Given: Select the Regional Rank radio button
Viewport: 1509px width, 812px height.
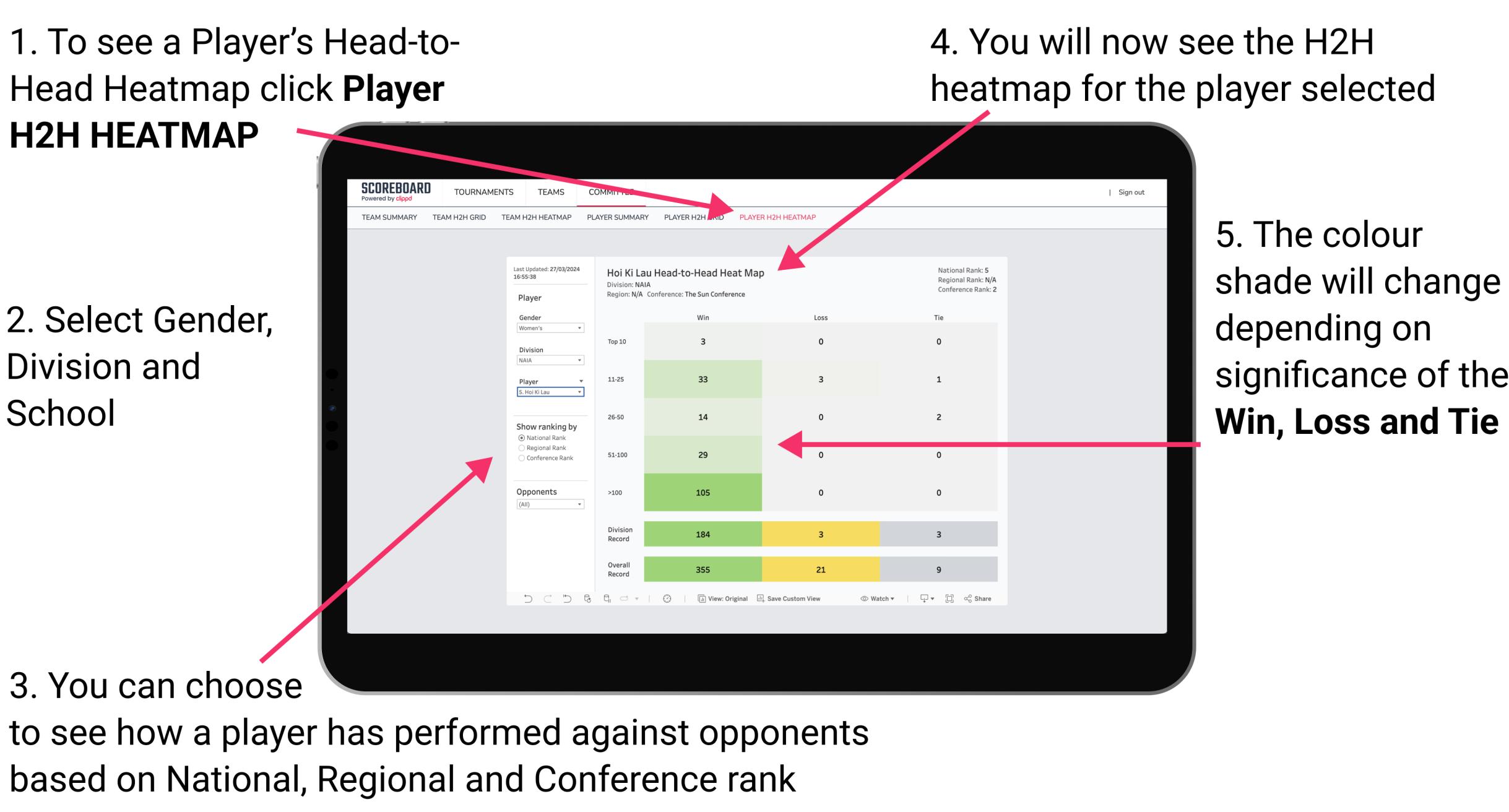Looking at the screenshot, I should pyautogui.click(x=522, y=447).
